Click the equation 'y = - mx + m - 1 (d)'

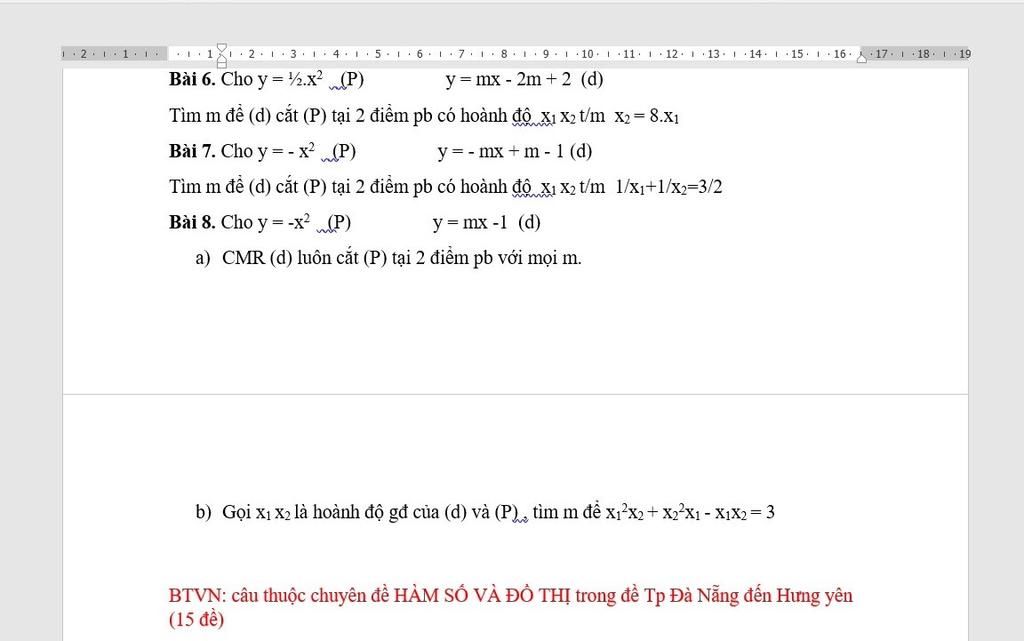pyautogui.click(x=515, y=151)
